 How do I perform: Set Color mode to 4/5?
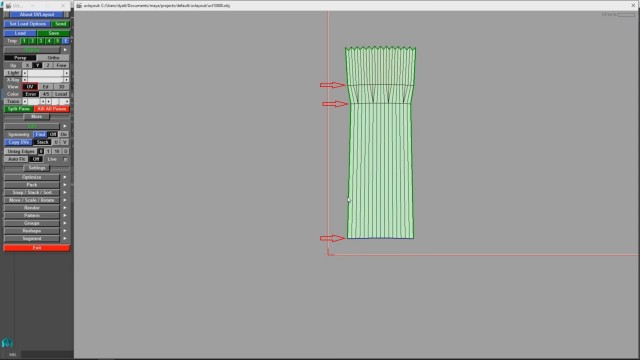tap(46, 94)
